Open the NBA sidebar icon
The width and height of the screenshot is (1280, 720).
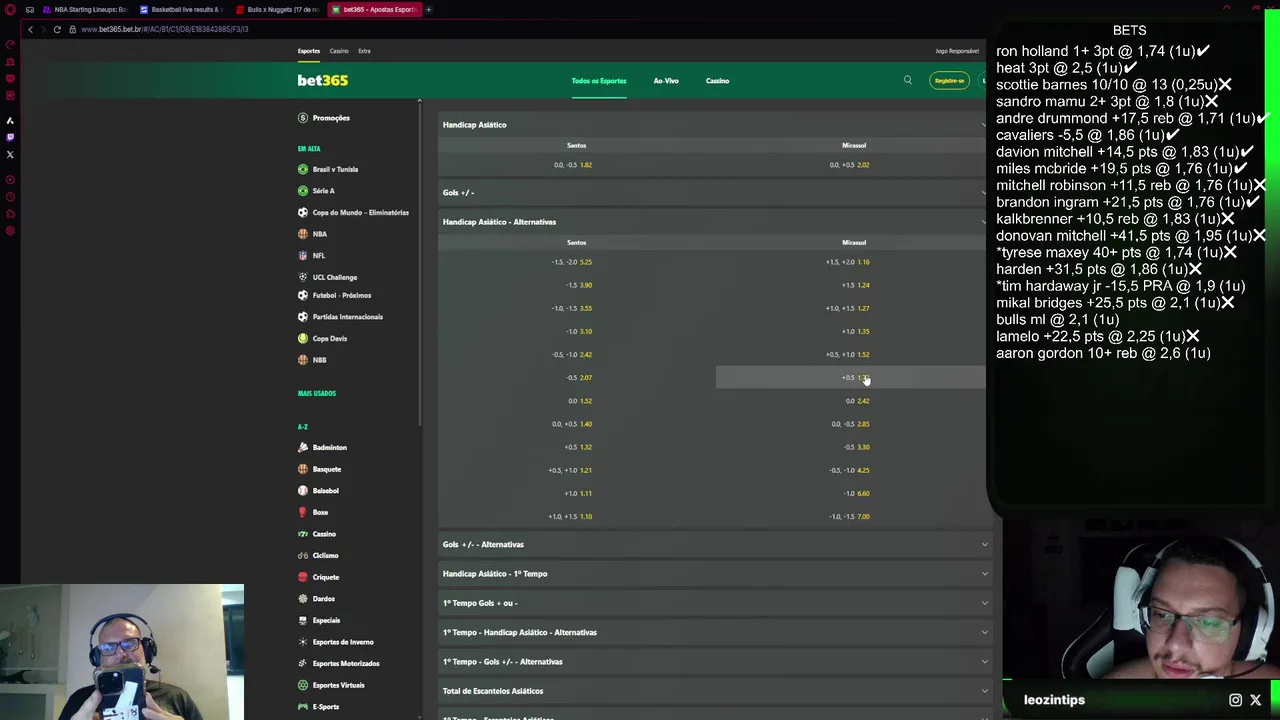303,234
